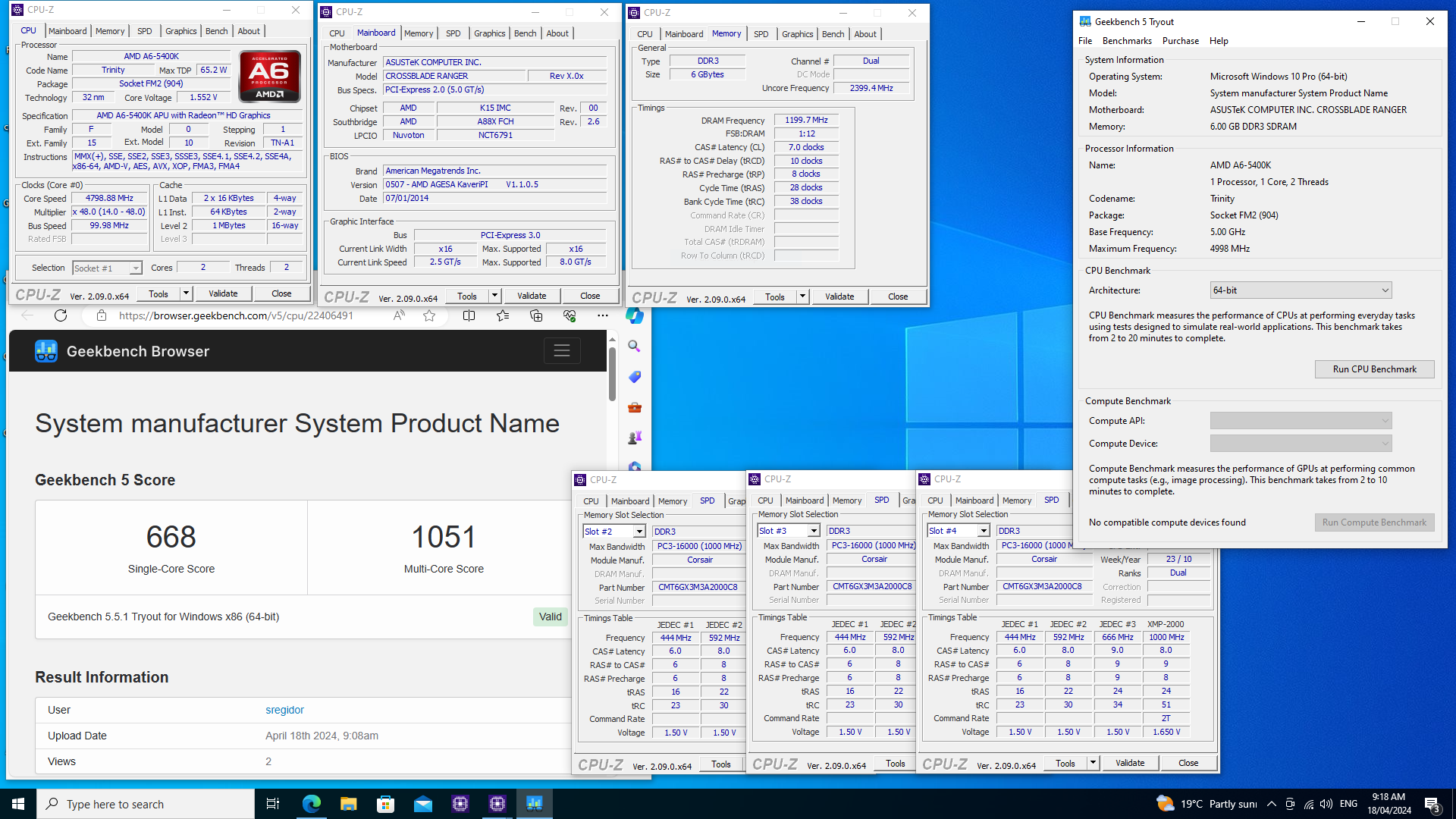
Task: Click Validate in CPU-Z Slot #4 window
Action: tap(1130, 763)
